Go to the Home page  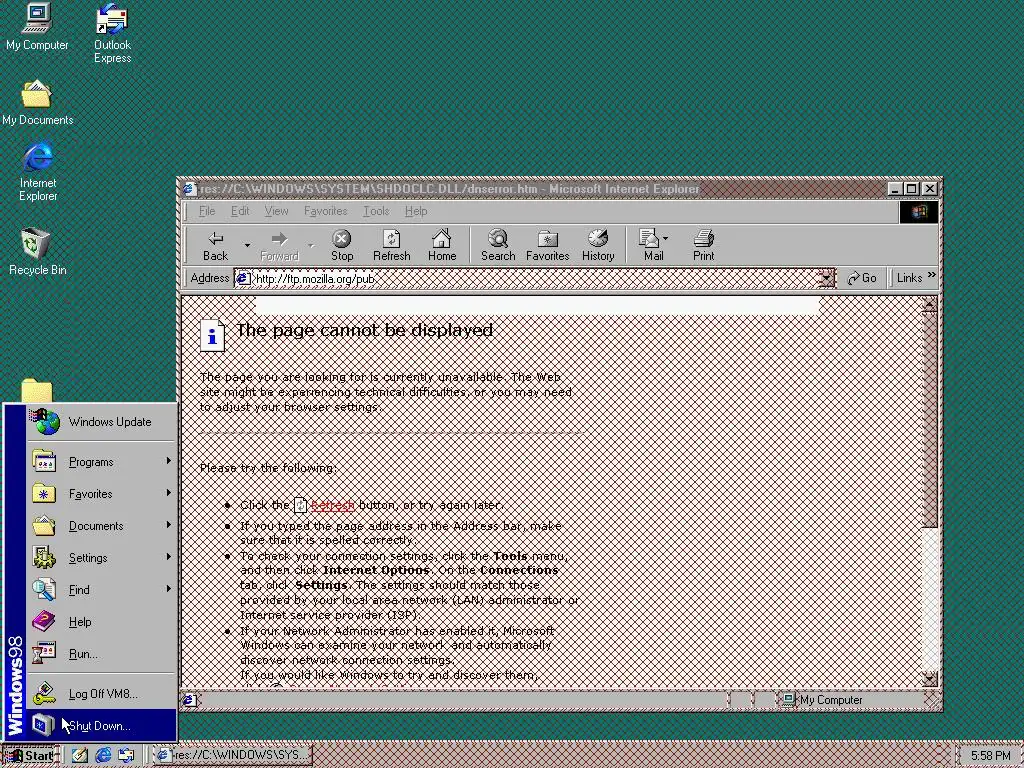point(442,246)
